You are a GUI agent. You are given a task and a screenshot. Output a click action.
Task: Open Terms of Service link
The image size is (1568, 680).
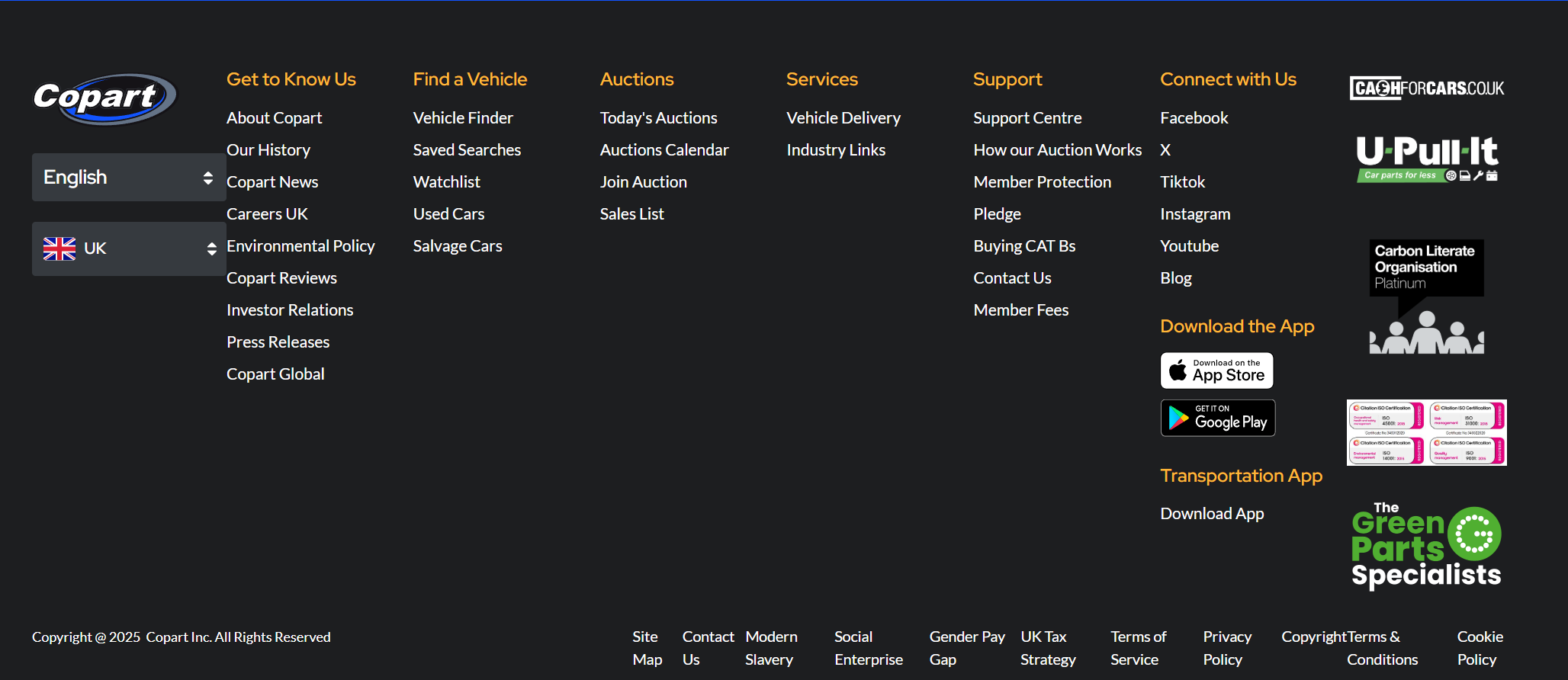coord(1138,648)
